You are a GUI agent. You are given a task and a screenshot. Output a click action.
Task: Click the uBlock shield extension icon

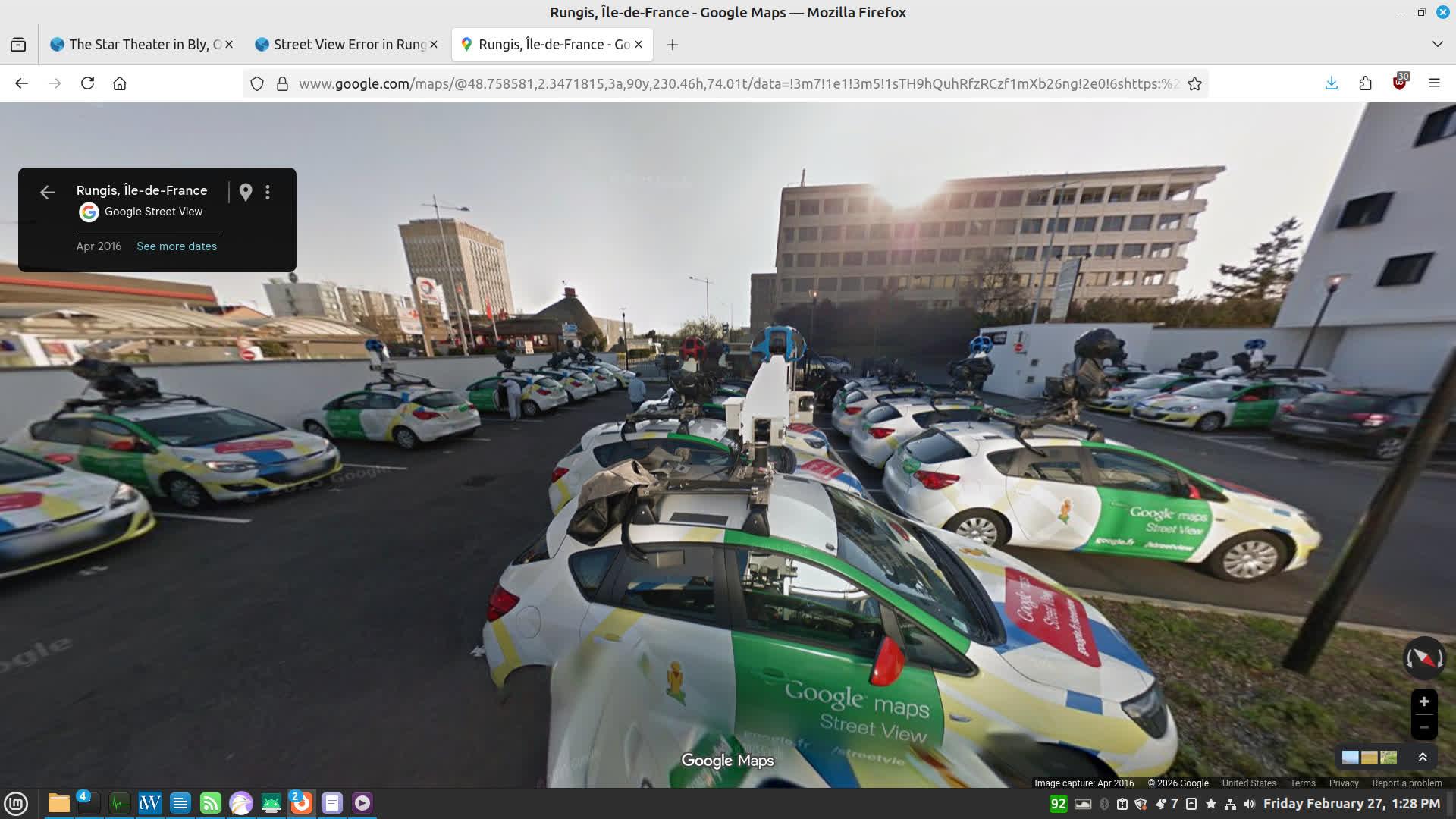pos(1399,84)
